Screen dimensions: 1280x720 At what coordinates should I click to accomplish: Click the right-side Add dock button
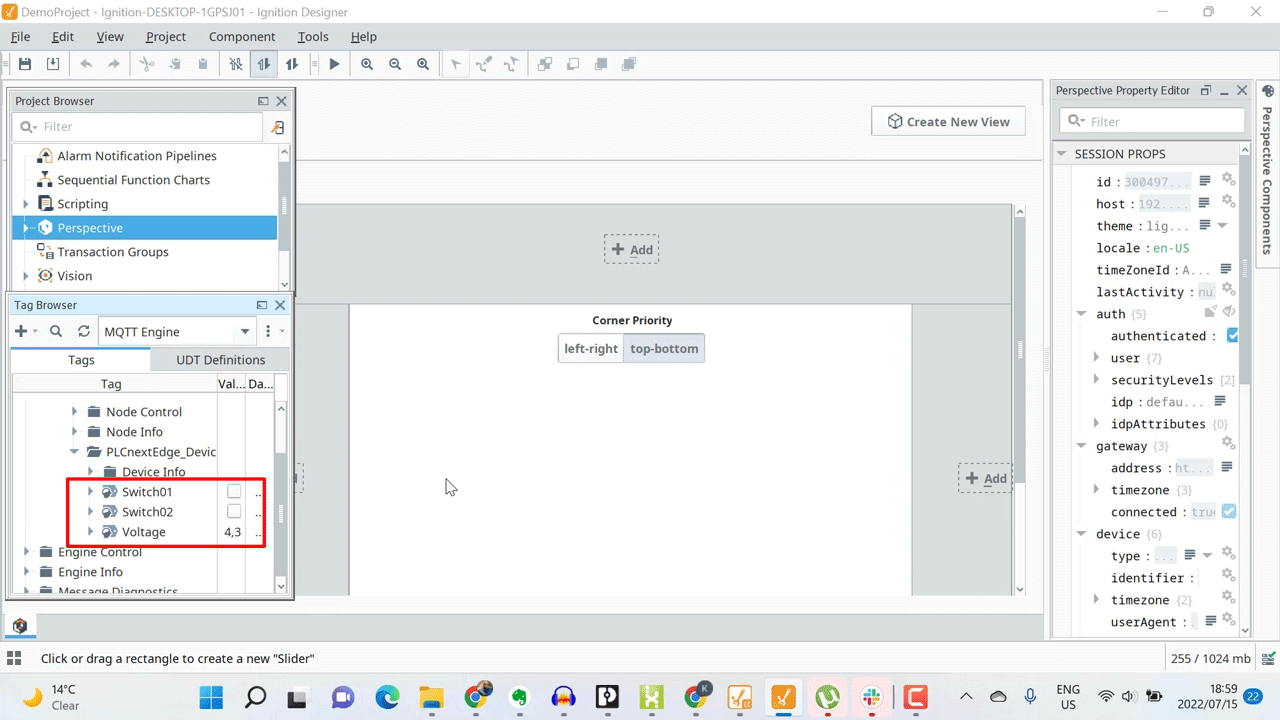click(985, 478)
